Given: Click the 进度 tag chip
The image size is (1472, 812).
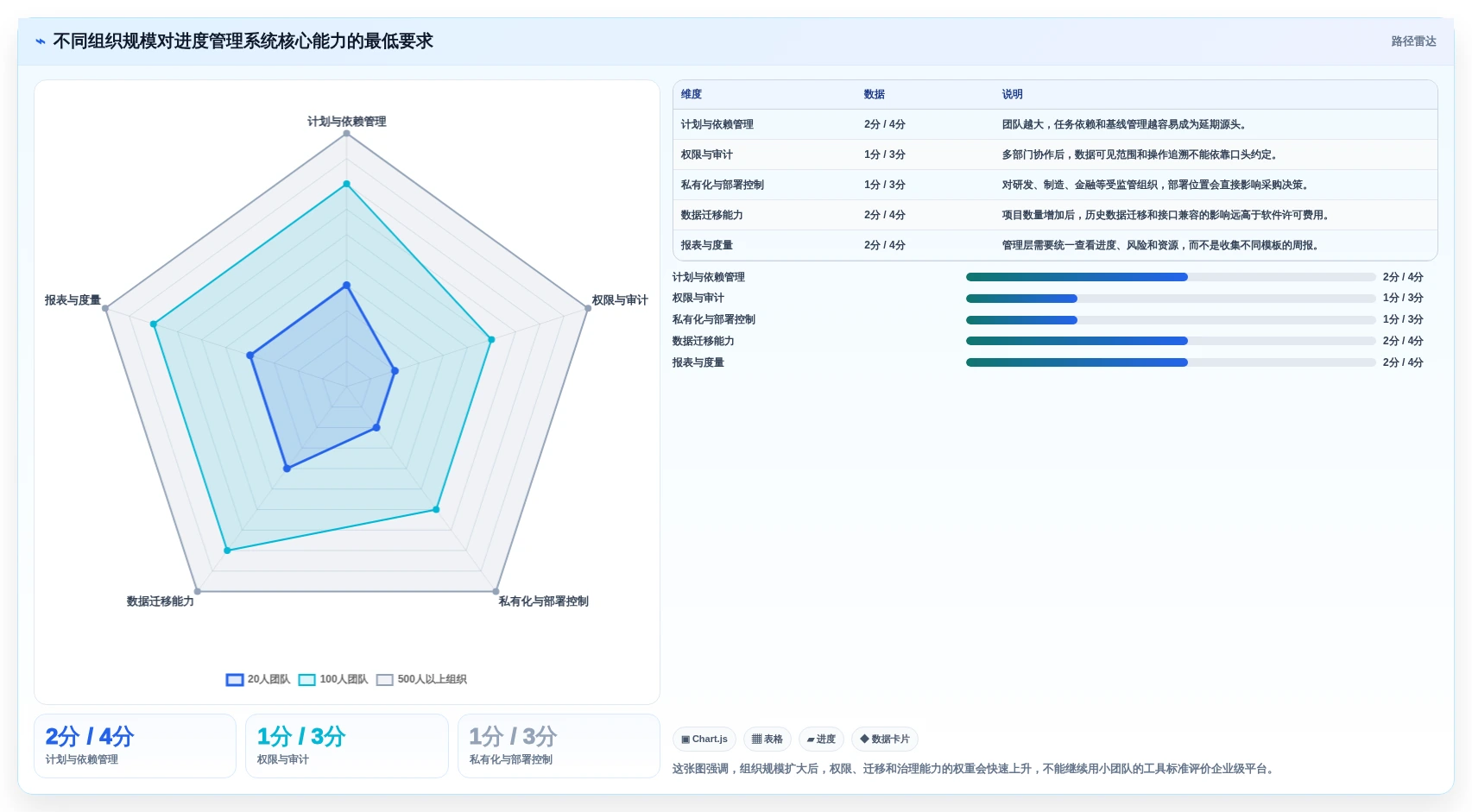Looking at the screenshot, I should pyautogui.click(x=821, y=740).
